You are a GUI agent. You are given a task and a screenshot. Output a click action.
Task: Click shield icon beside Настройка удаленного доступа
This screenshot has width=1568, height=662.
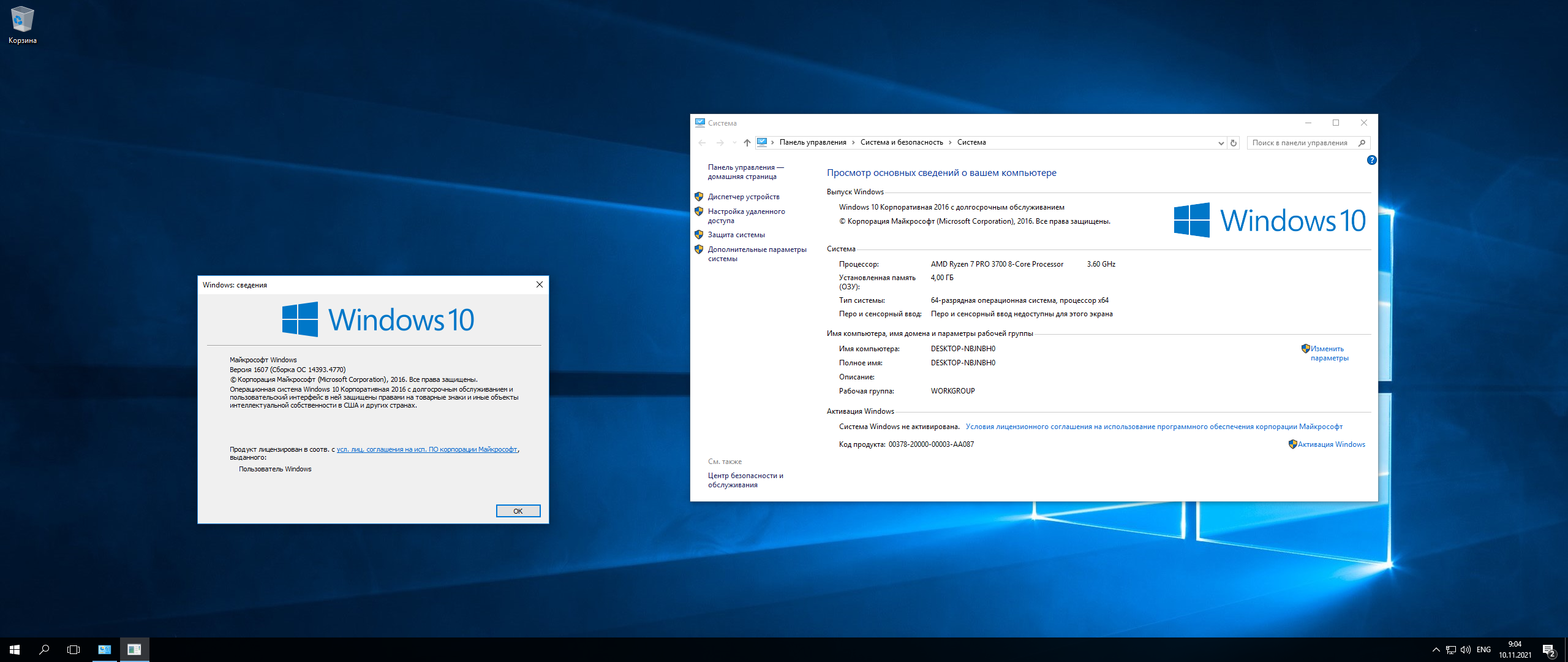(x=699, y=211)
